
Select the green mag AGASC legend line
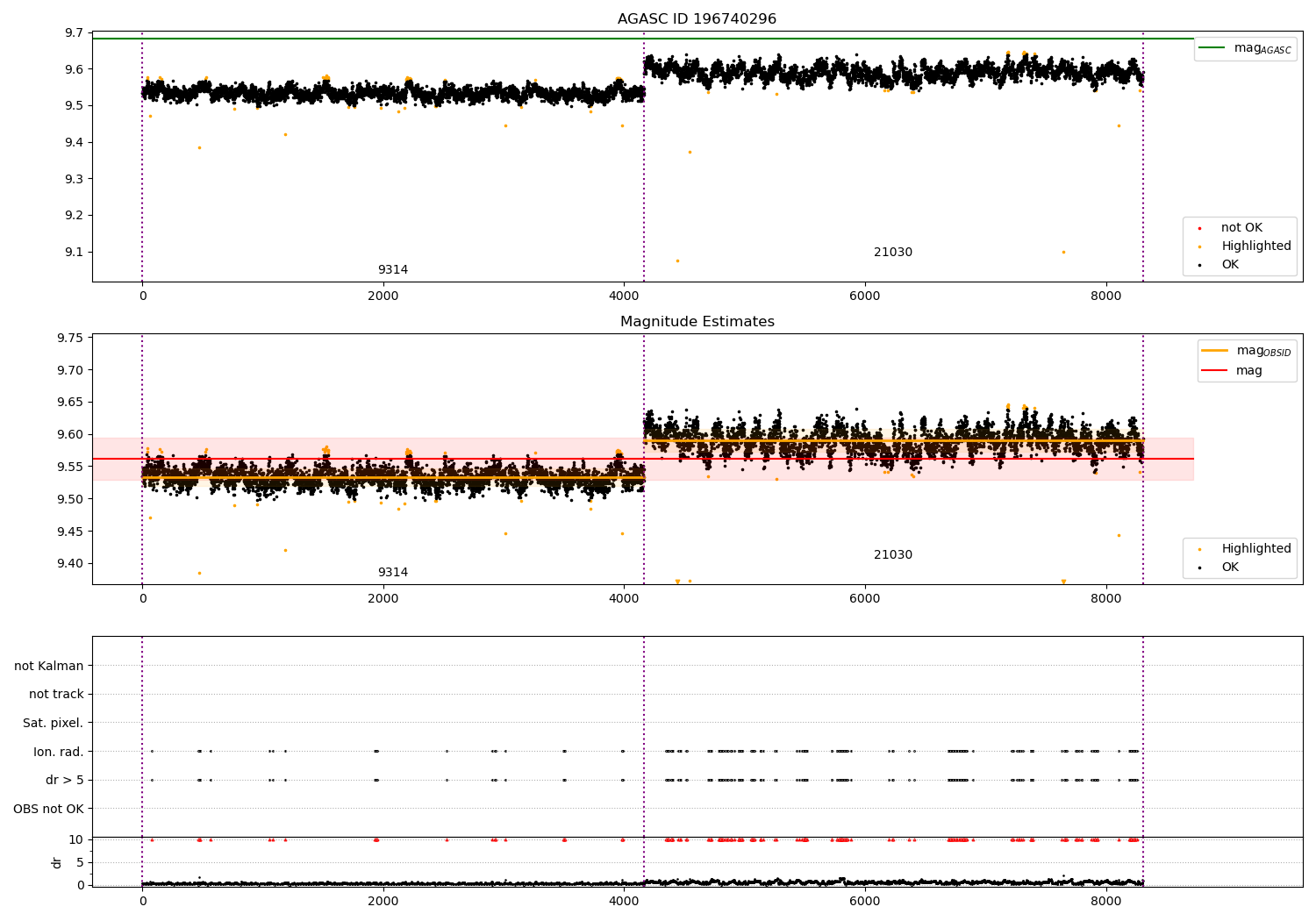[1212, 47]
